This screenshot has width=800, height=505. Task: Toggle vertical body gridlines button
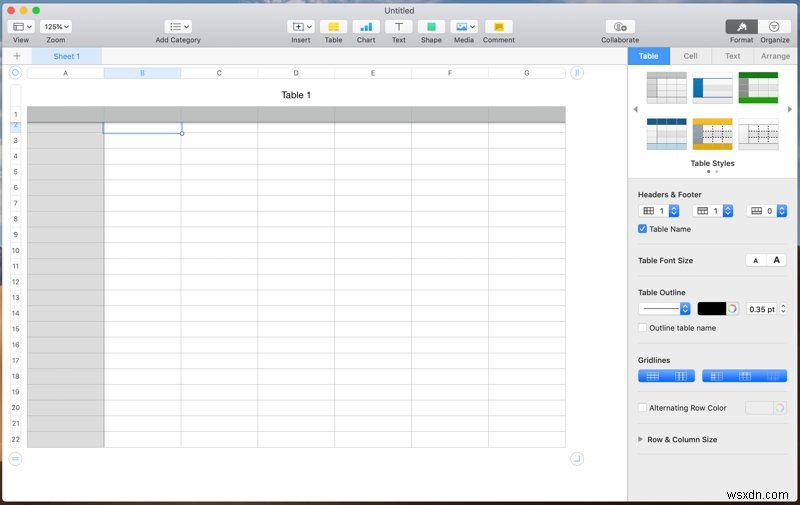pyautogui.click(x=681, y=376)
